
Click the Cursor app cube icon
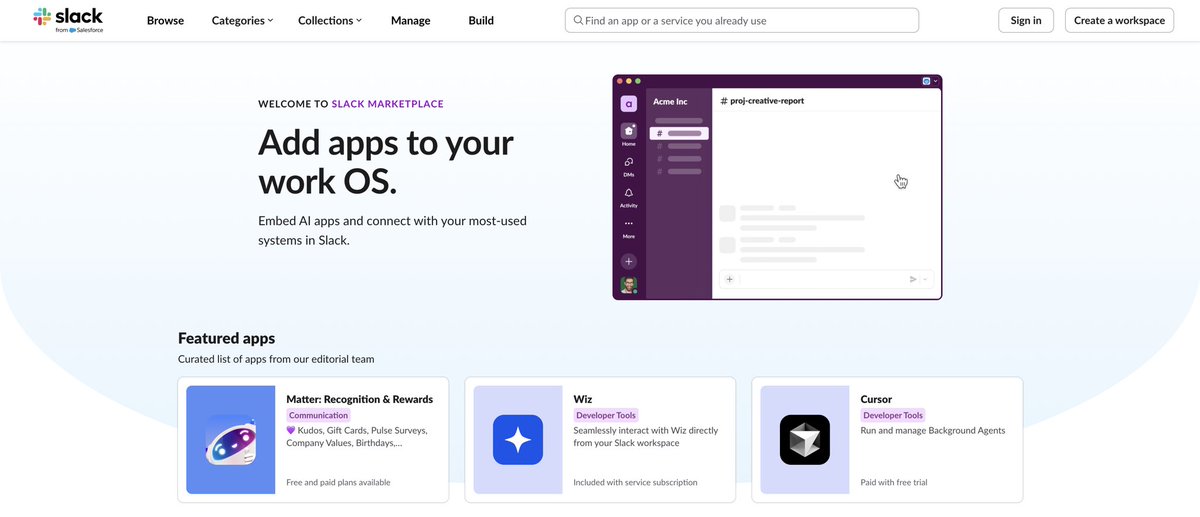[805, 440]
